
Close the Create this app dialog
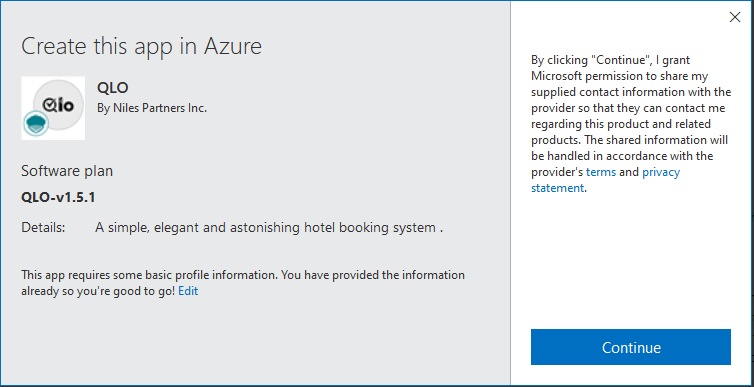click(734, 17)
